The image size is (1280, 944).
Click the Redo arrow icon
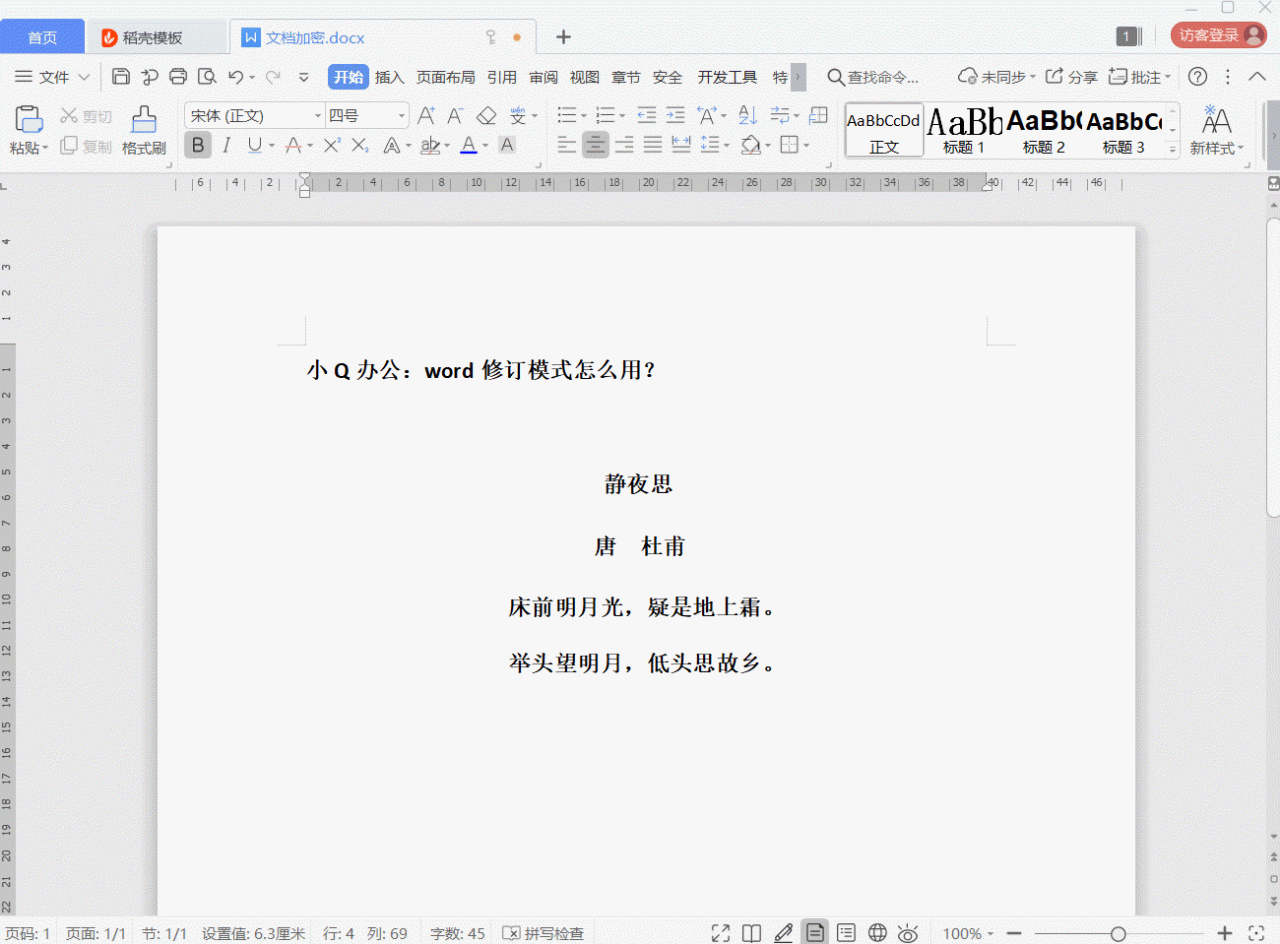coord(272,77)
